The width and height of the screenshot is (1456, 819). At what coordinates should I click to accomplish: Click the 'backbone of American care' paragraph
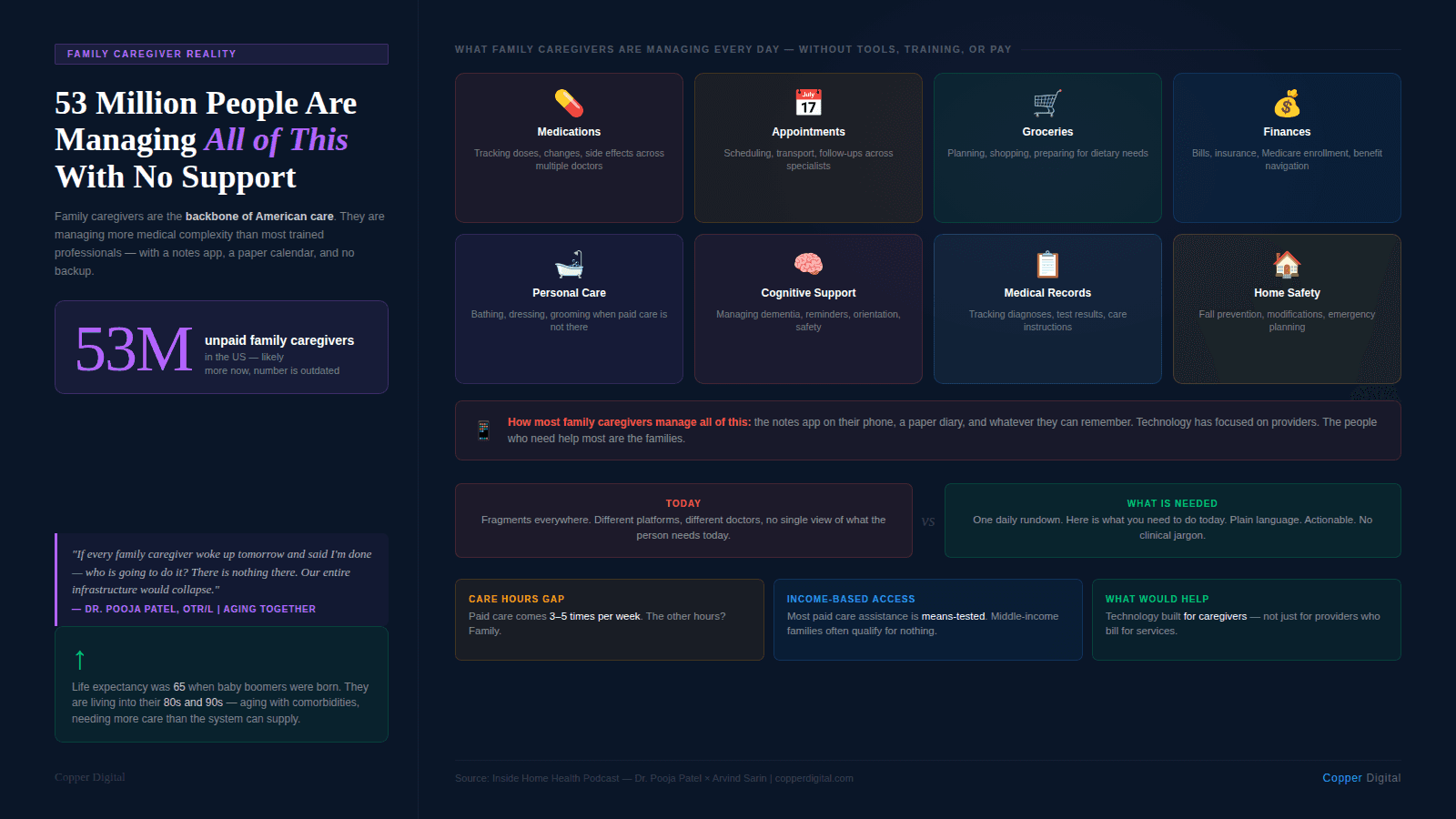click(219, 244)
